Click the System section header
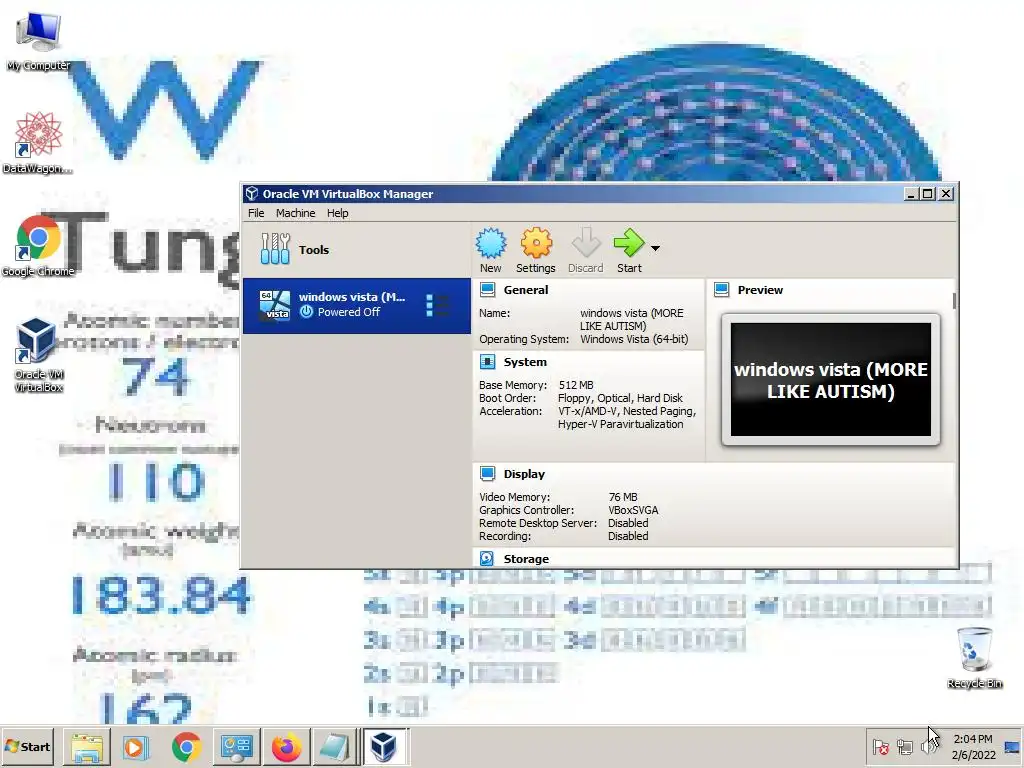The height and width of the screenshot is (768, 1024). click(525, 362)
